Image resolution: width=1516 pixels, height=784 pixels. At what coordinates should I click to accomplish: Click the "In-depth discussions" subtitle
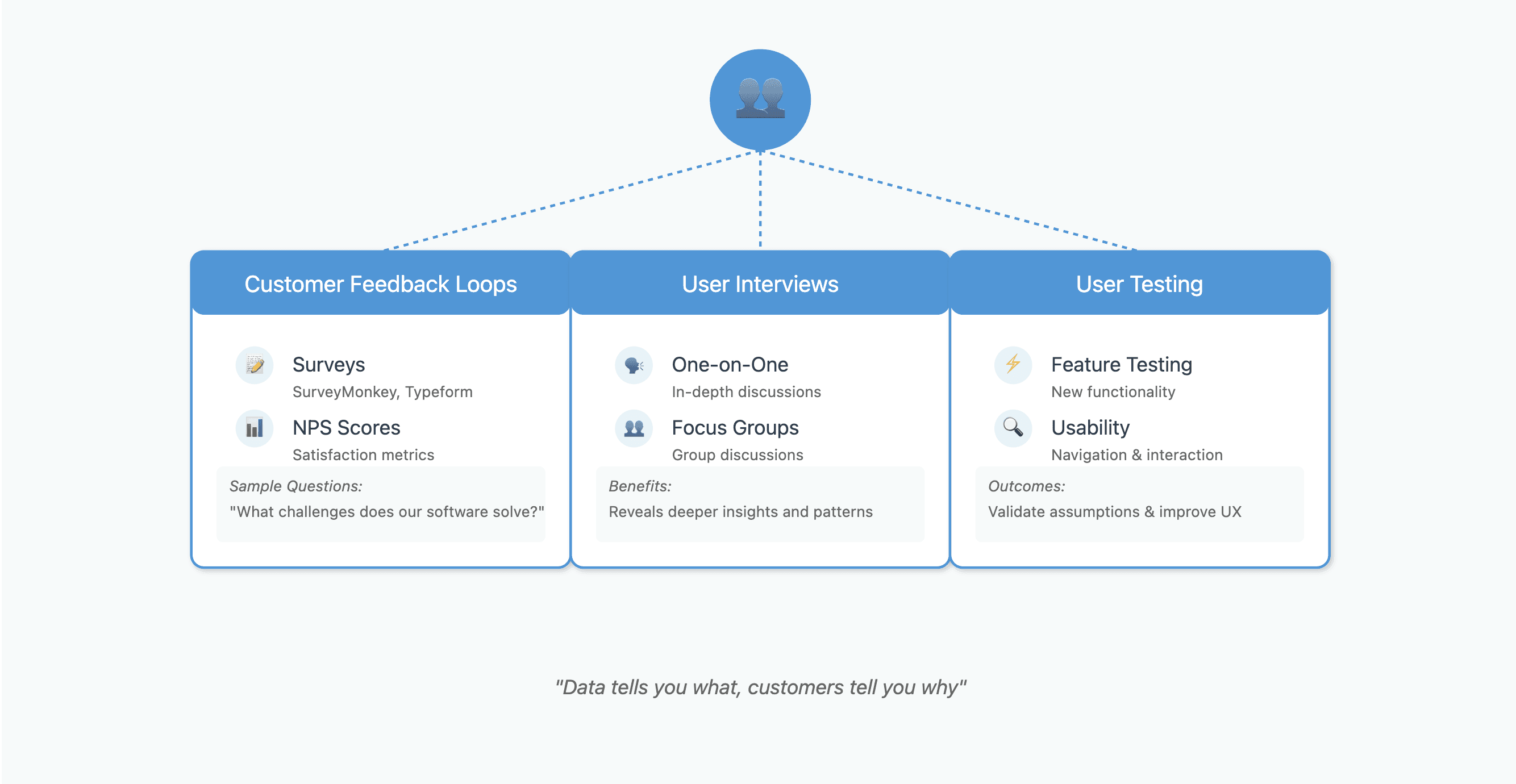(x=746, y=392)
